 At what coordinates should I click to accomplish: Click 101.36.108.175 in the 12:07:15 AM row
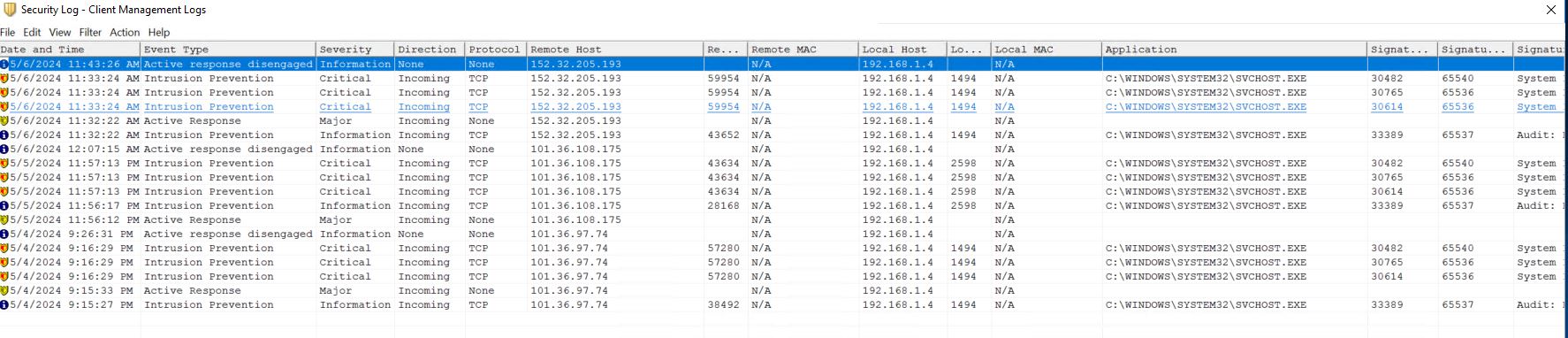575,150
